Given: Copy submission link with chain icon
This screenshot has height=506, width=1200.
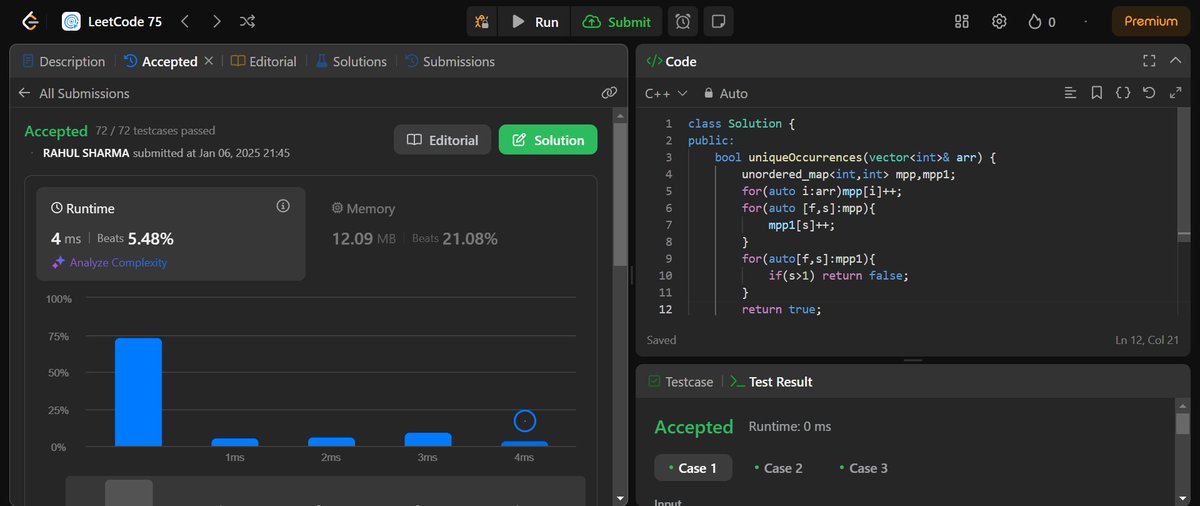Looking at the screenshot, I should [608, 93].
